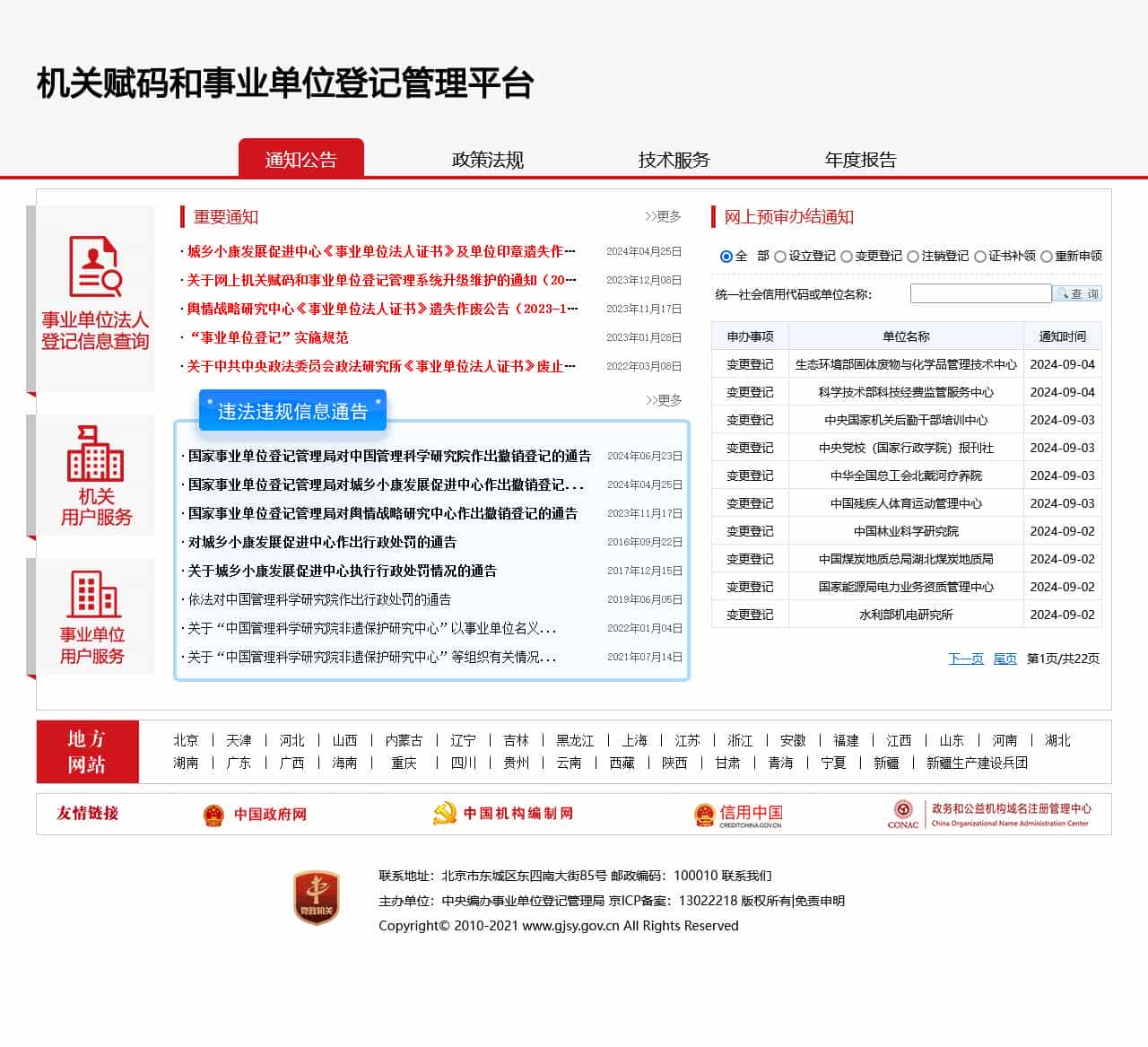This screenshot has height=1047, width=1148.
Task: Click the 单位名称 table column header
Action: pos(906,336)
